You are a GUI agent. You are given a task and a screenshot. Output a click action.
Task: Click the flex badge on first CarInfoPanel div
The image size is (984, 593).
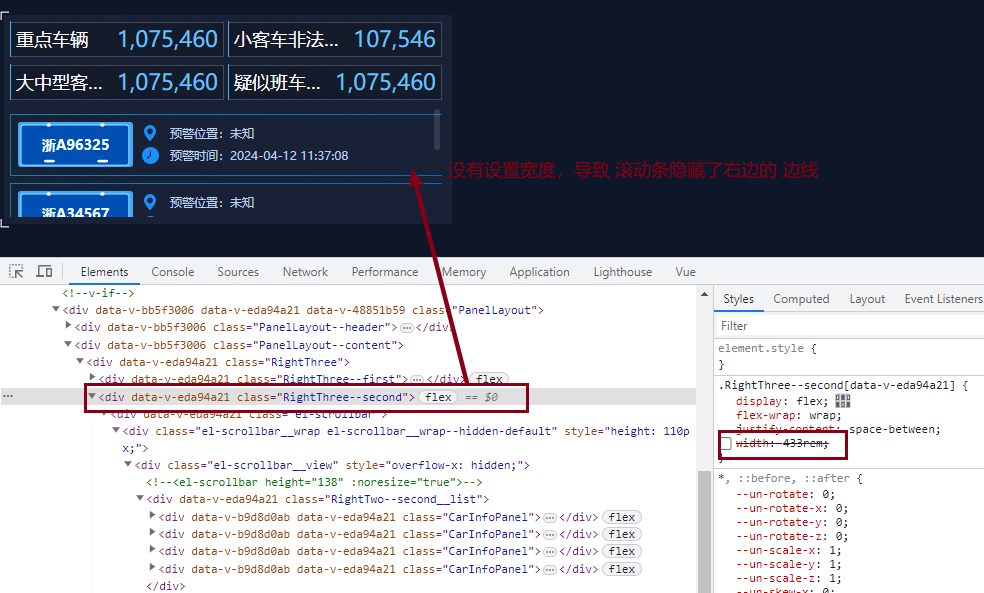[621, 517]
